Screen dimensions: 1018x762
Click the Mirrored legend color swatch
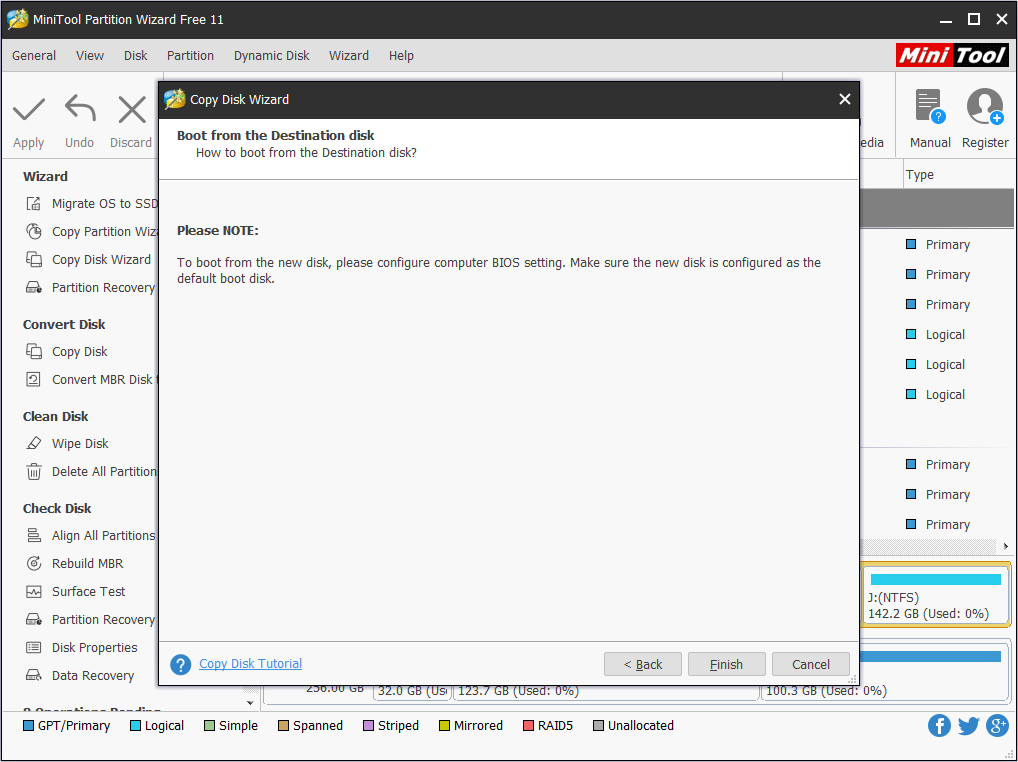[444, 726]
